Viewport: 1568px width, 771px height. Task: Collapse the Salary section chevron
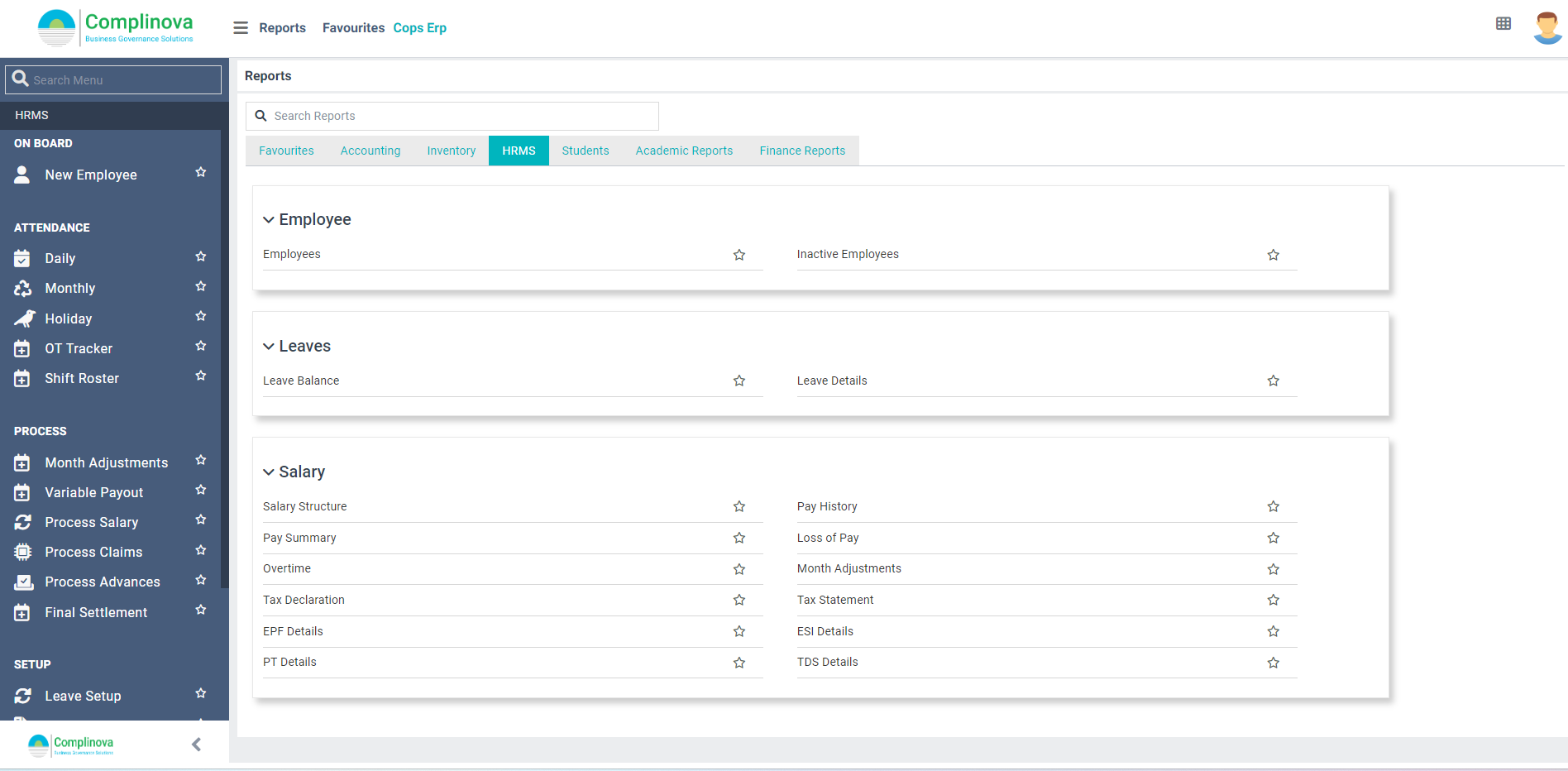tap(269, 472)
